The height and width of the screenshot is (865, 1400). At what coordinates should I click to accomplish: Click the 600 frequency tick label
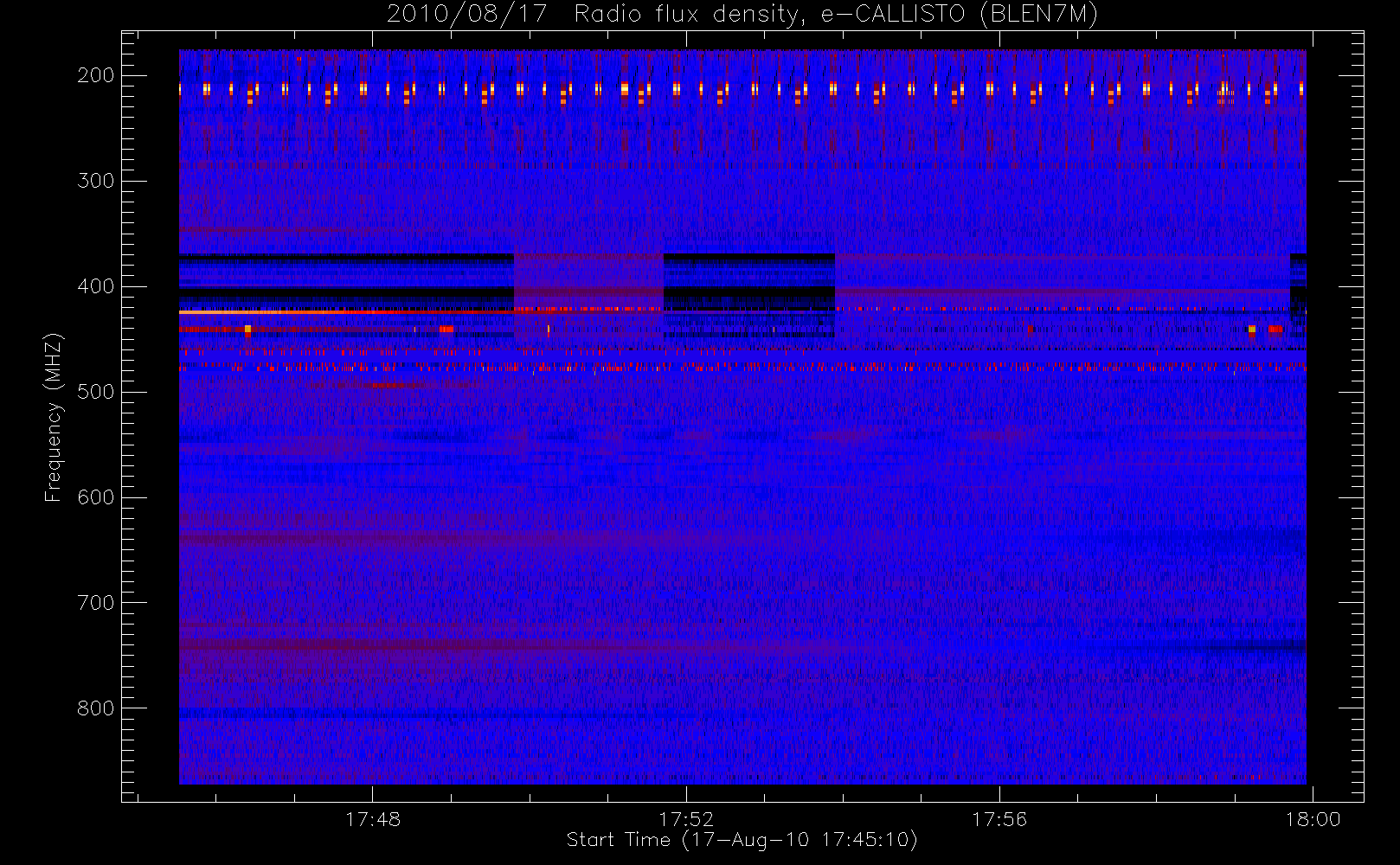tap(95, 497)
